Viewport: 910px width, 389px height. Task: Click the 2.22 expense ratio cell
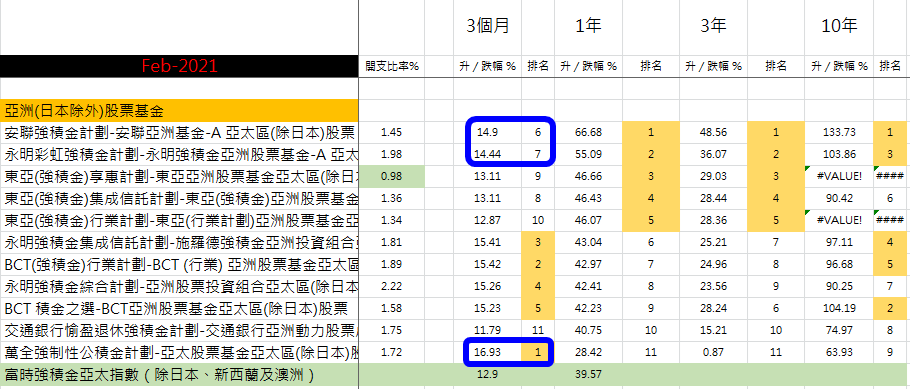pyautogui.click(x=392, y=286)
